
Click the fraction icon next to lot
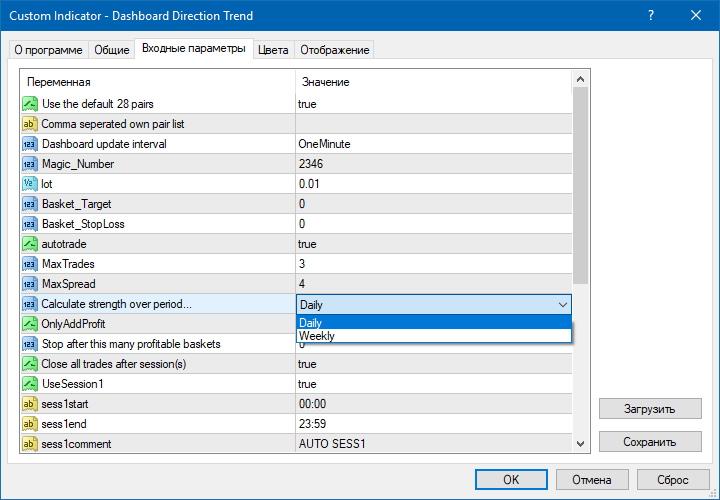tap(30, 184)
